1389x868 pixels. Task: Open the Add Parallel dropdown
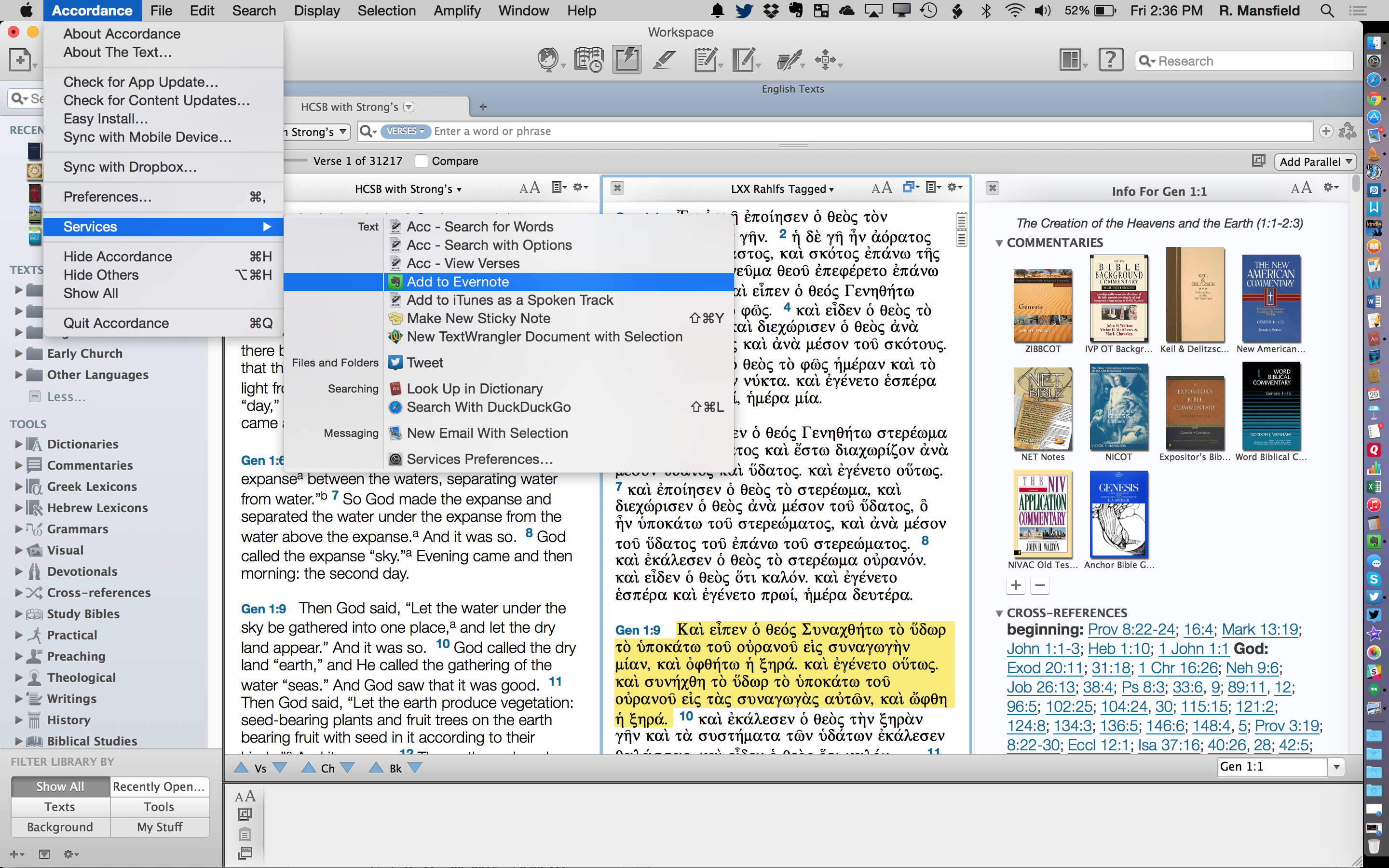1315,162
